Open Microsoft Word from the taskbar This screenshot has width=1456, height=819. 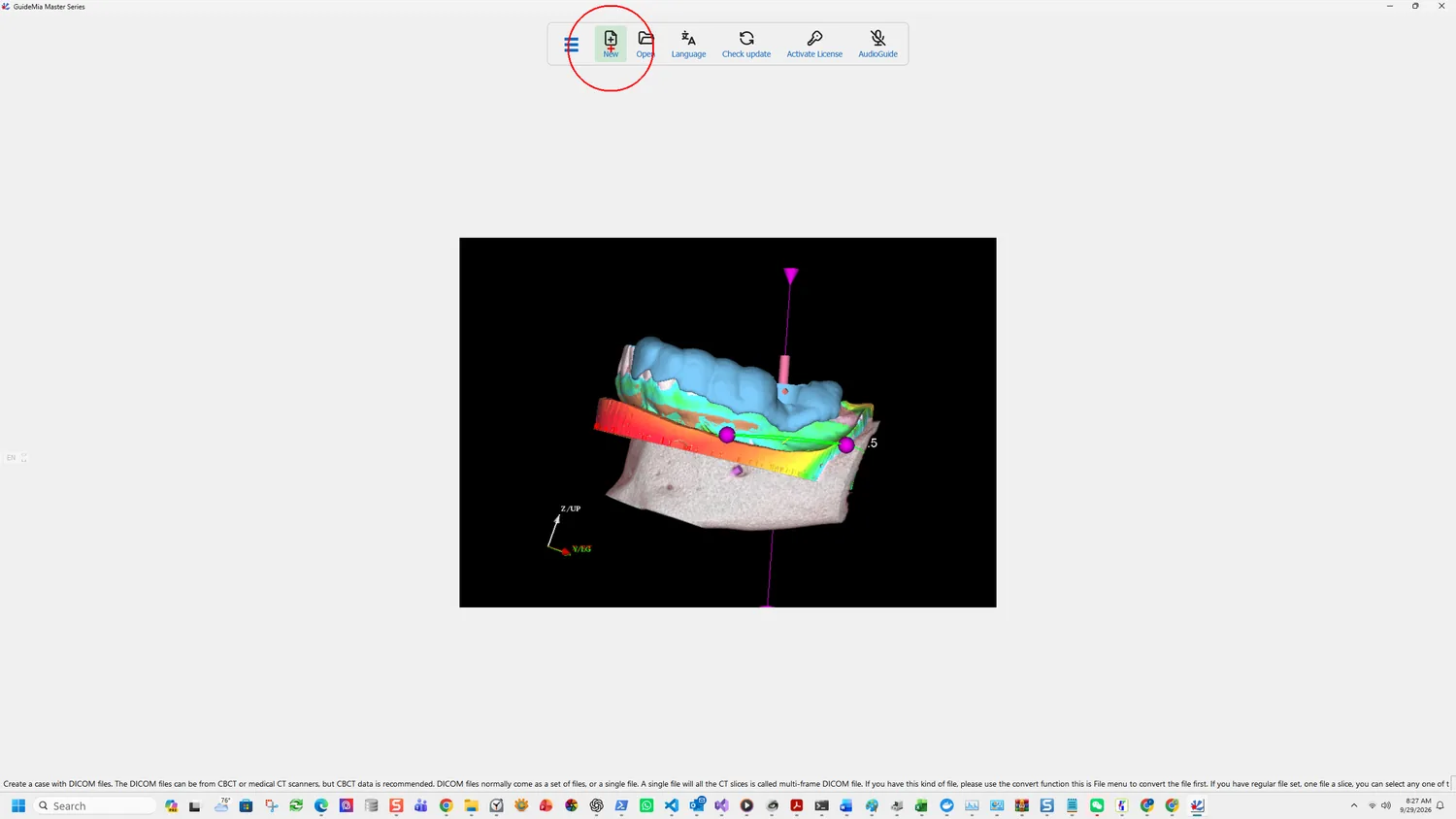[846, 805]
